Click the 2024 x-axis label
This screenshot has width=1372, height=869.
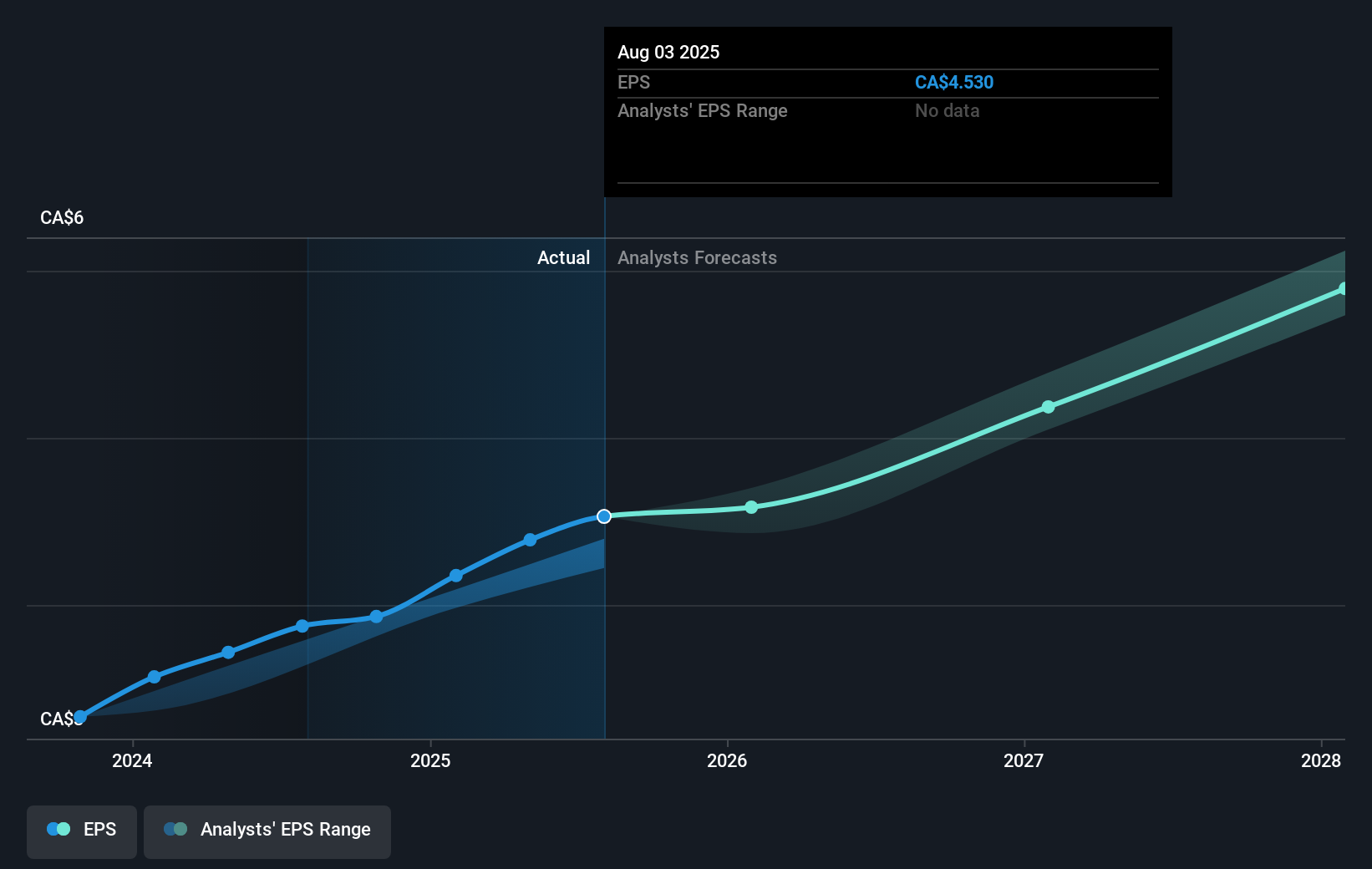pos(132,760)
